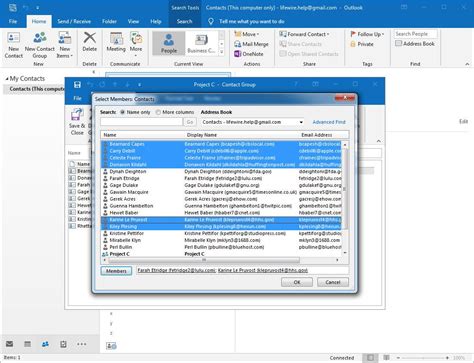
Task: Open the Send / Receive tab
Action: pyautogui.click(x=74, y=21)
